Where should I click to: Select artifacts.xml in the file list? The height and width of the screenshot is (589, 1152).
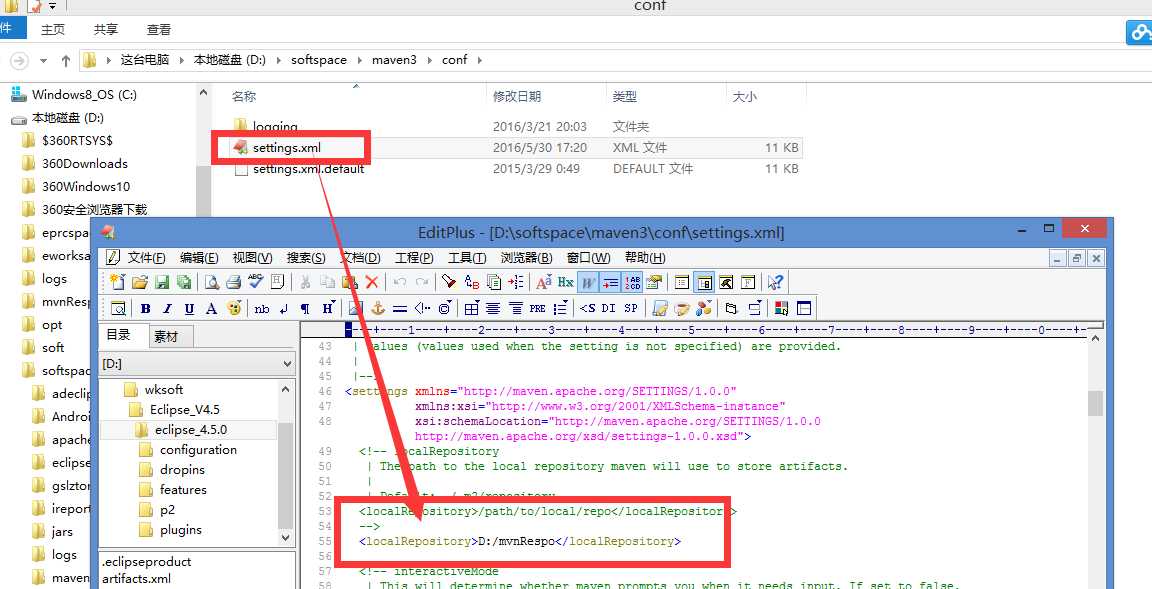(x=136, y=579)
